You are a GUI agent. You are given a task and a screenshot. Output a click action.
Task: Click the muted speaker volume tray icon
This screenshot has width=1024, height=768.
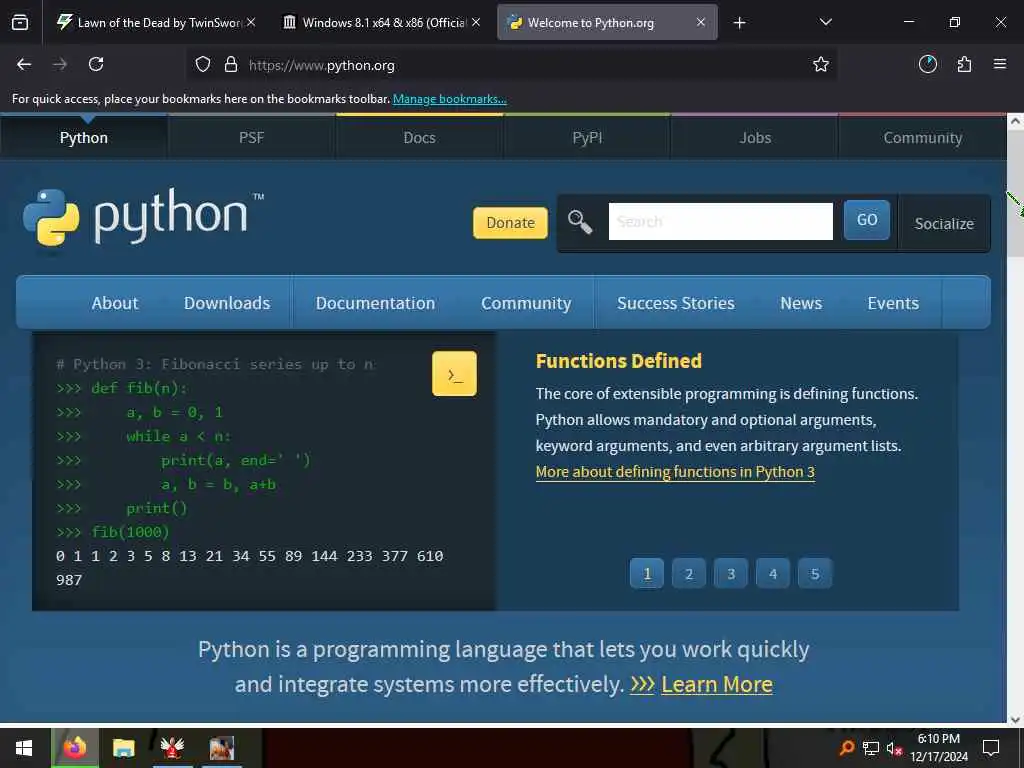894,748
